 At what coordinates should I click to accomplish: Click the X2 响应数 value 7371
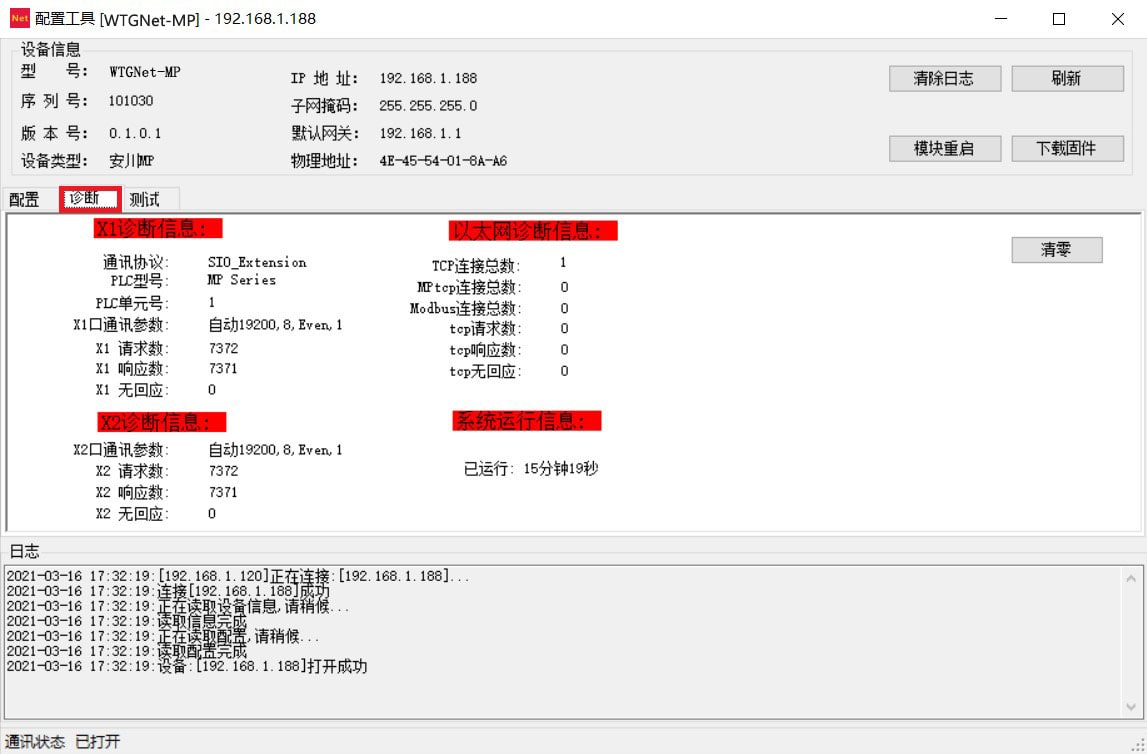point(223,492)
